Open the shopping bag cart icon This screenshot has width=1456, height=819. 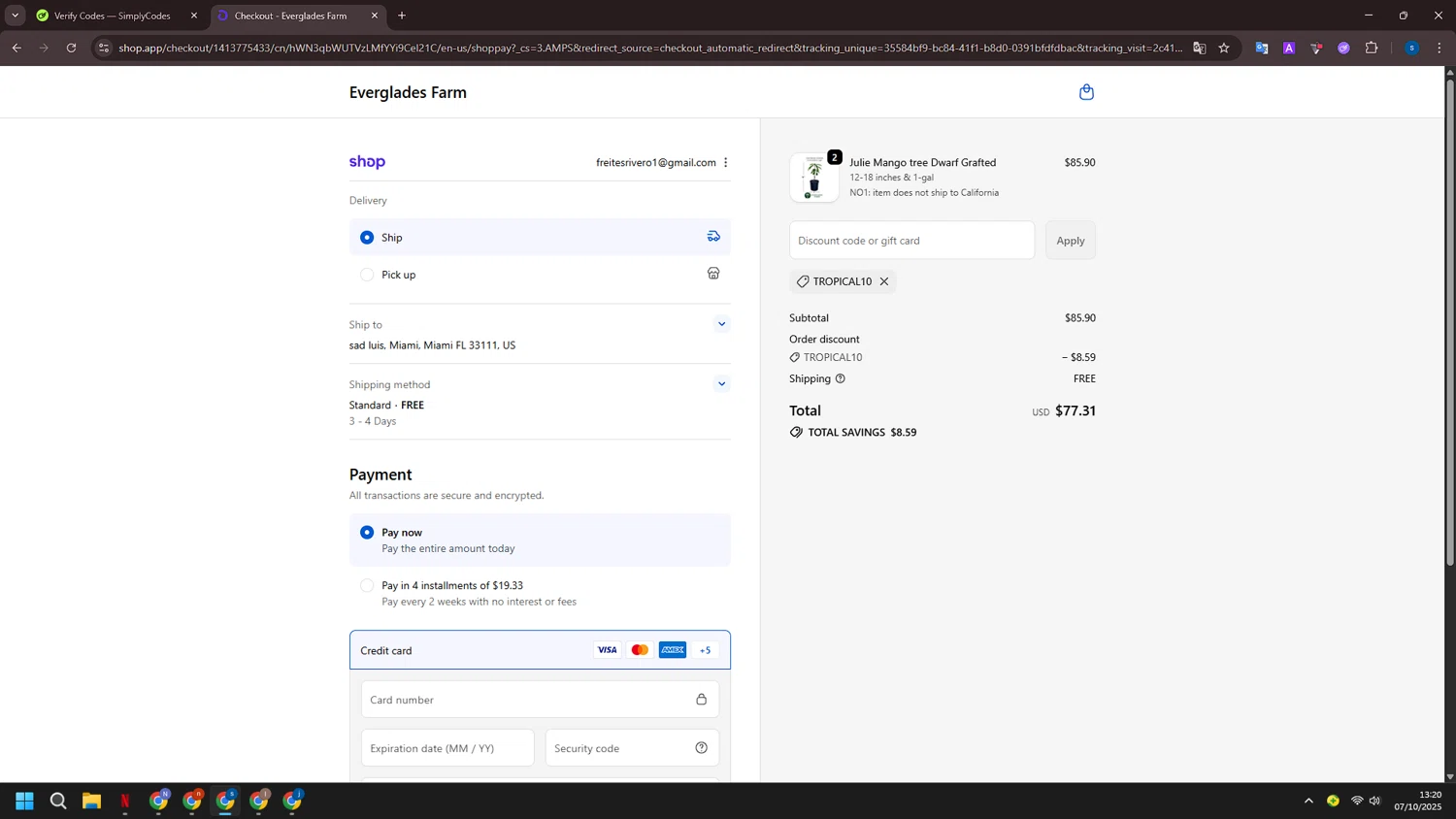[x=1086, y=92]
